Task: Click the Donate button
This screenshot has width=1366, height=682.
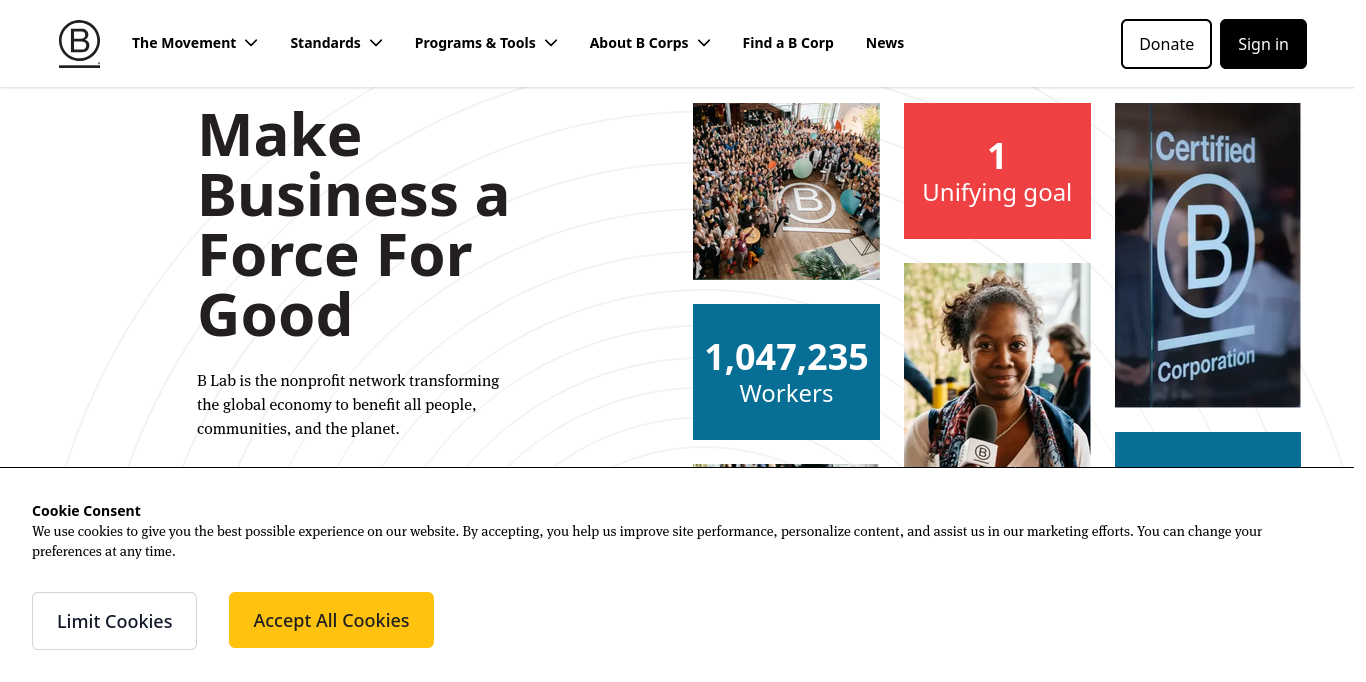Action: tap(1166, 44)
